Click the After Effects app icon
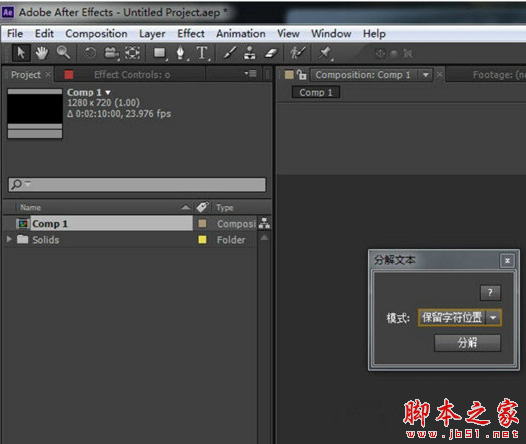Screen dimensions: 526x444 8,12
